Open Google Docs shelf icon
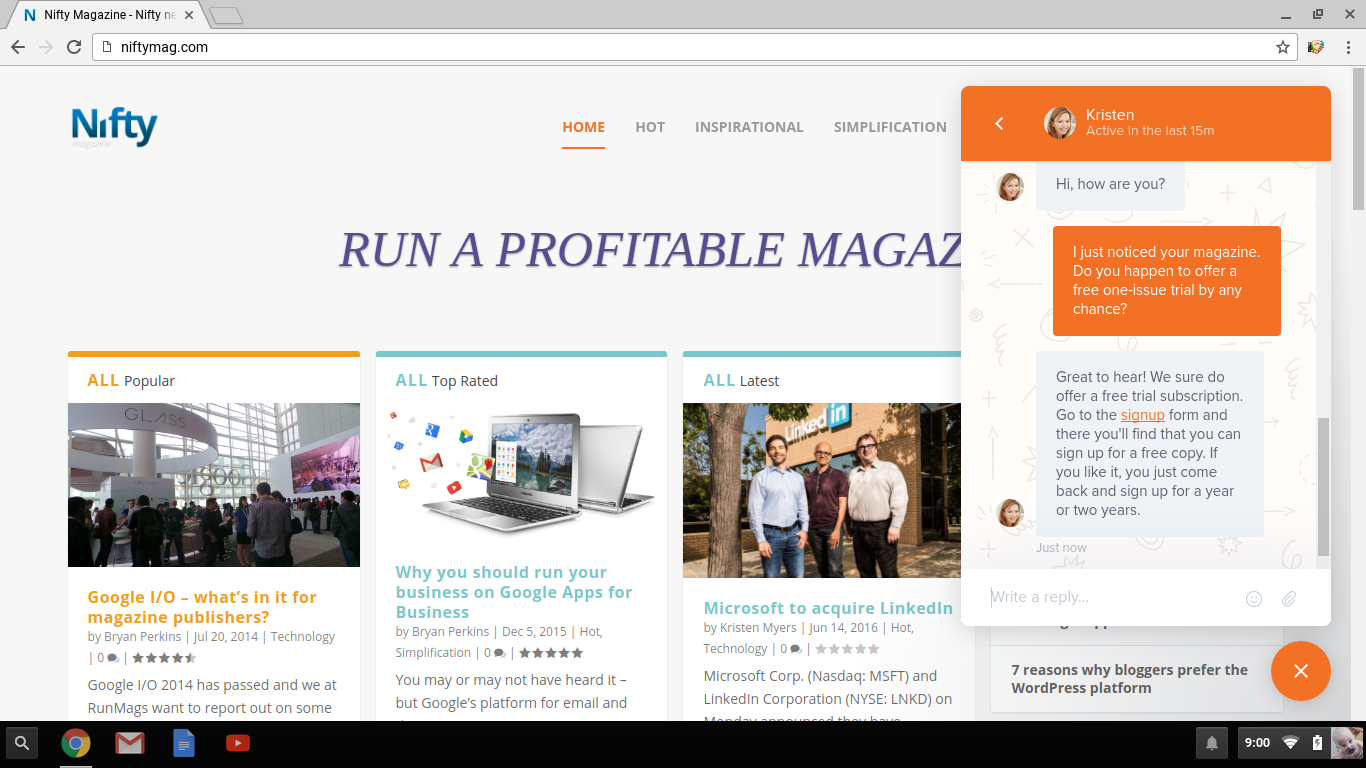The height and width of the screenshot is (768, 1366). pyautogui.click(x=184, y=743)
